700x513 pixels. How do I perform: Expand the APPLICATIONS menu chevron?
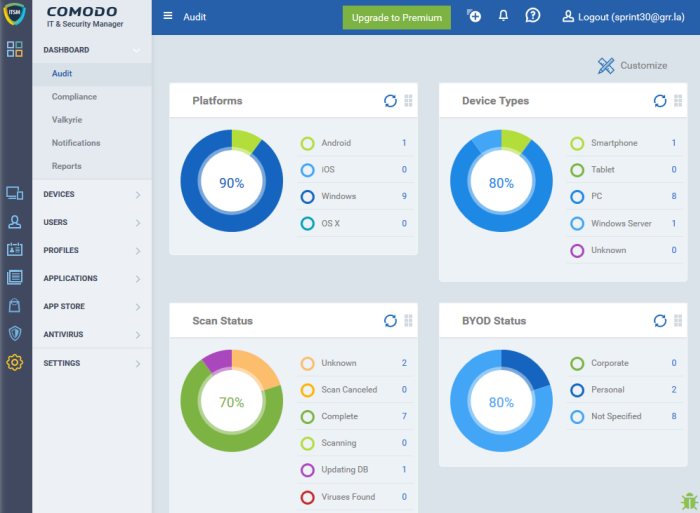(x=138, y=279)
